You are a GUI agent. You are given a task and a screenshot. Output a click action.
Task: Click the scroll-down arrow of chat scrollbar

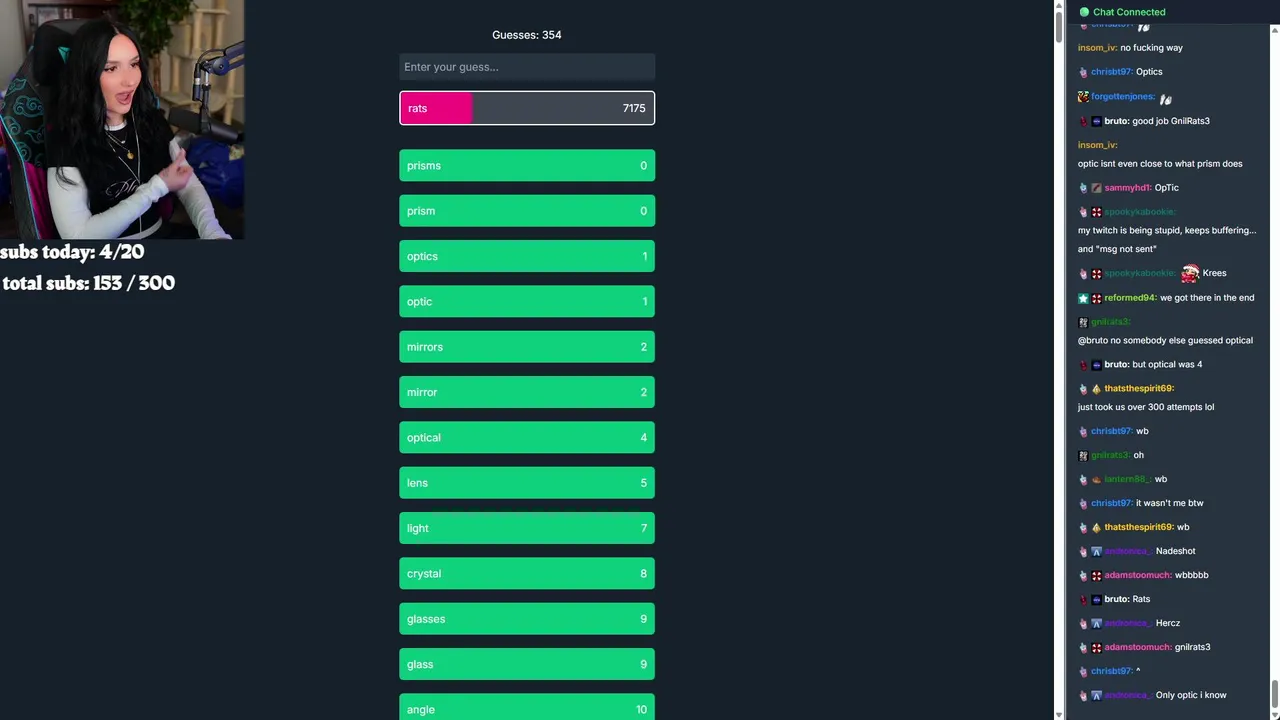pos(1274,713)
